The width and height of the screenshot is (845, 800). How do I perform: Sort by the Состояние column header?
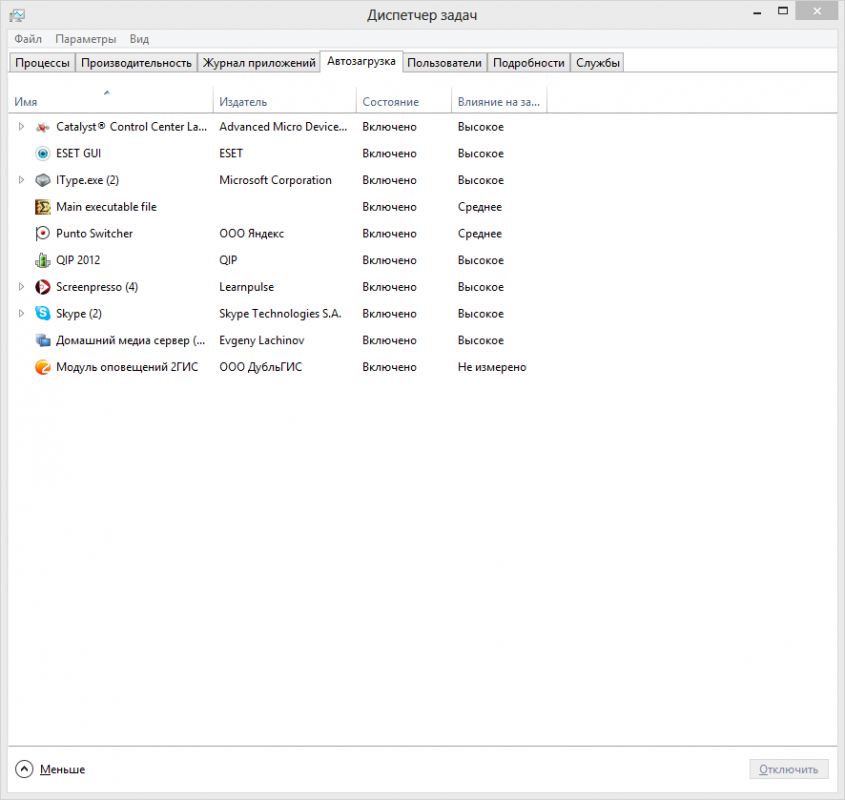(x=404, y=101)
